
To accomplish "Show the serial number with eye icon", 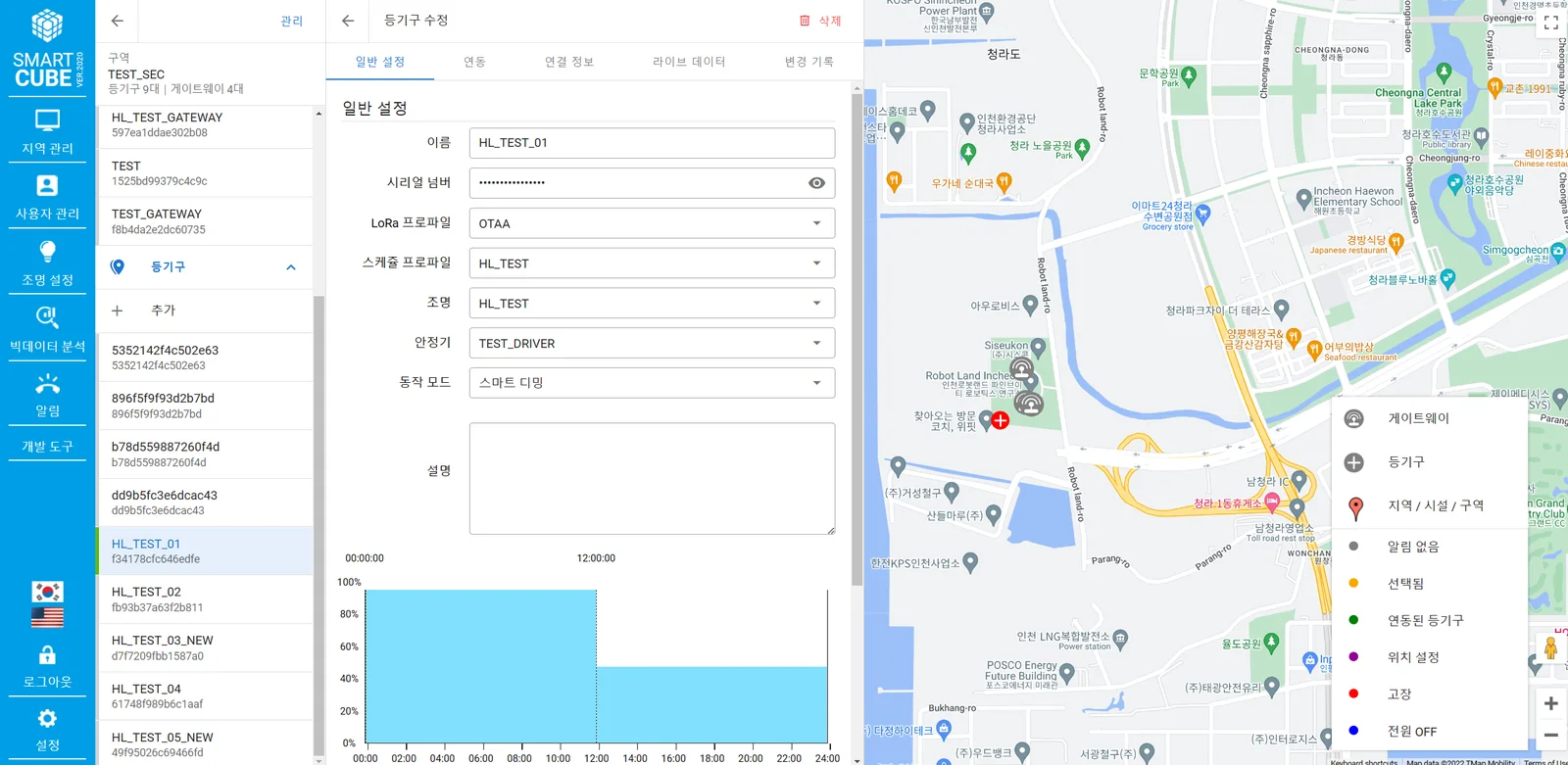I will point(816,183).
